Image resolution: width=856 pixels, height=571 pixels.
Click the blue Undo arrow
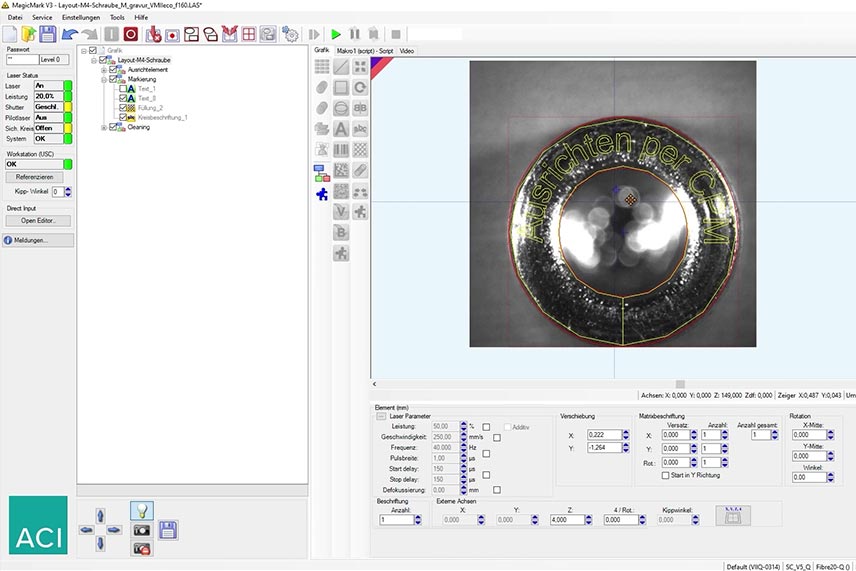click(69, 34)
